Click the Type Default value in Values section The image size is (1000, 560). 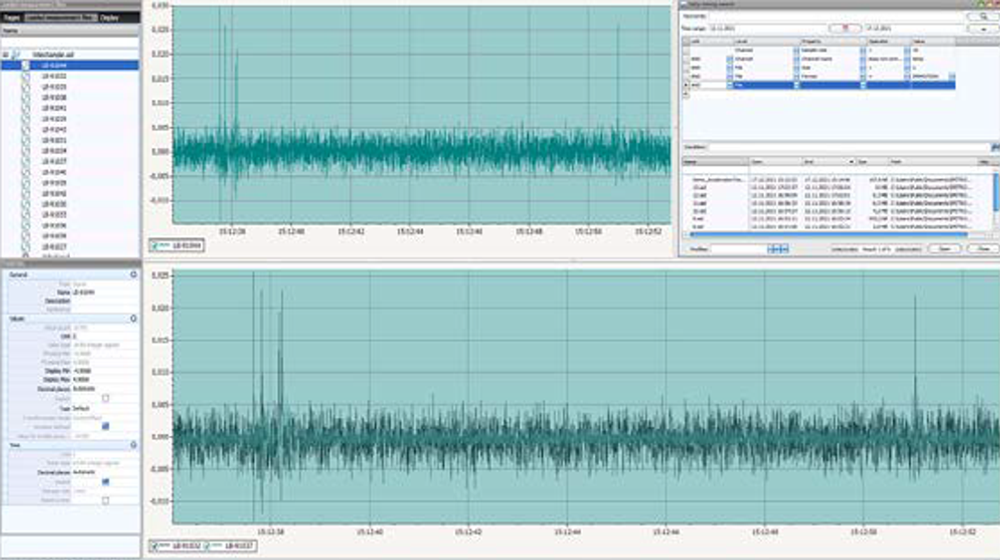coord(105,408)
